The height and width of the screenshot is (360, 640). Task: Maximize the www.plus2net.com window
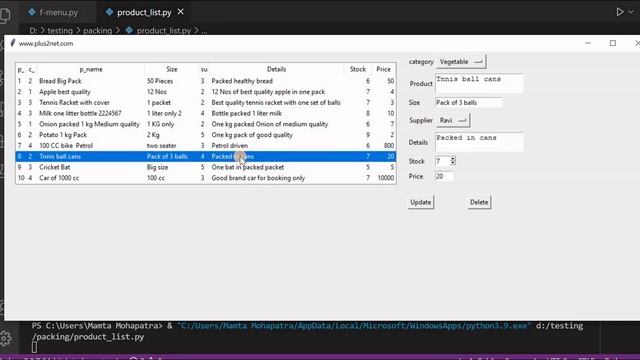pyautogui.click(x=613, y=43)
